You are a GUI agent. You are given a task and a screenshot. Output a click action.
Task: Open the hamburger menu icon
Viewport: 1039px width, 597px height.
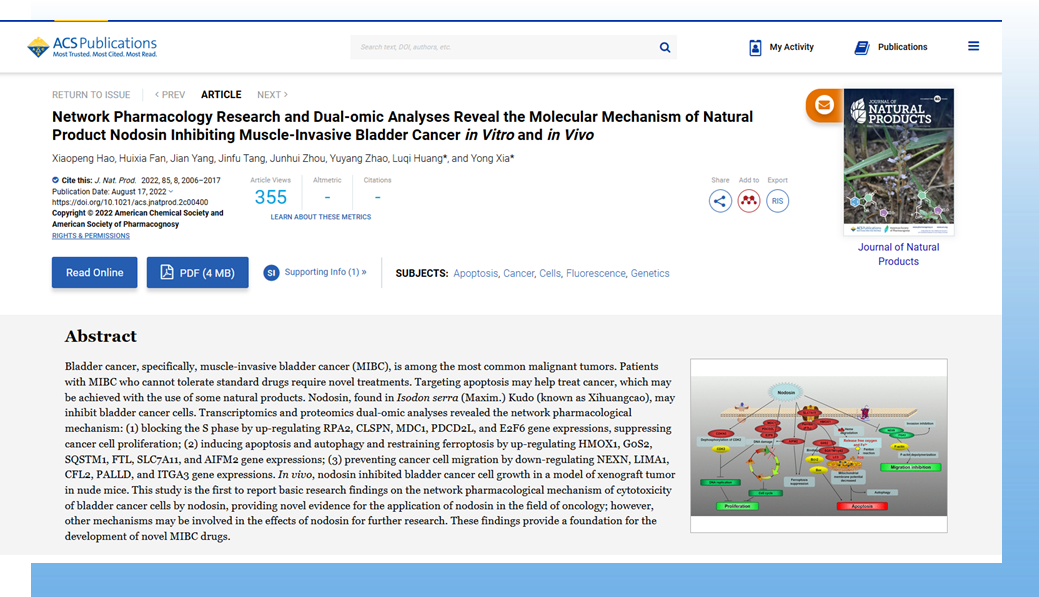[x=973, y=46]
